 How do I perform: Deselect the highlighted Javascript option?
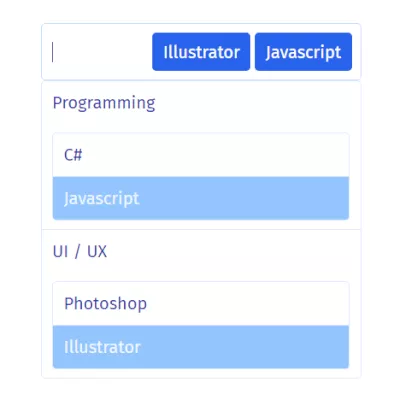201,198
